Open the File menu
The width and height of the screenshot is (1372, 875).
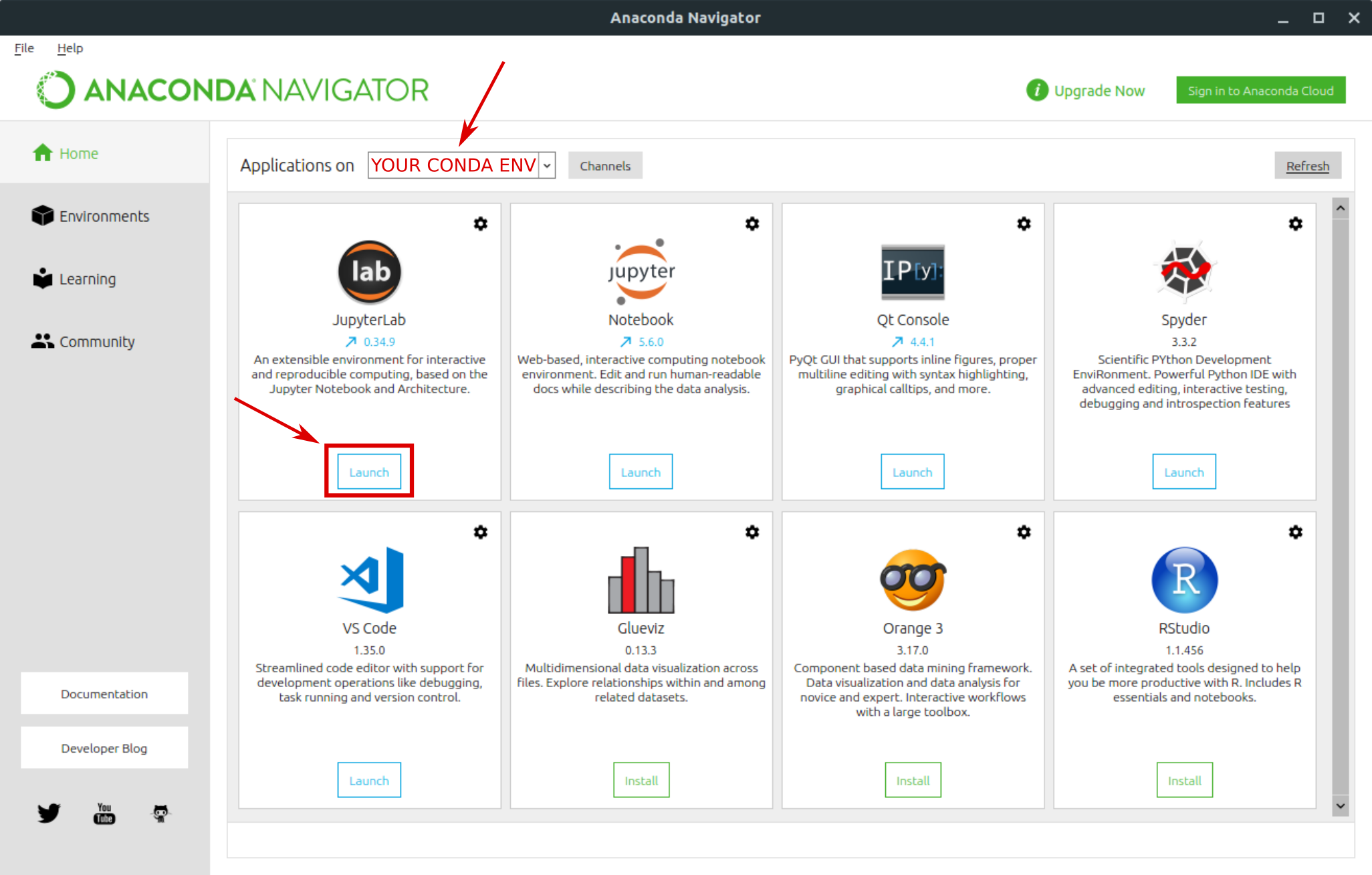tap(24, 48)
